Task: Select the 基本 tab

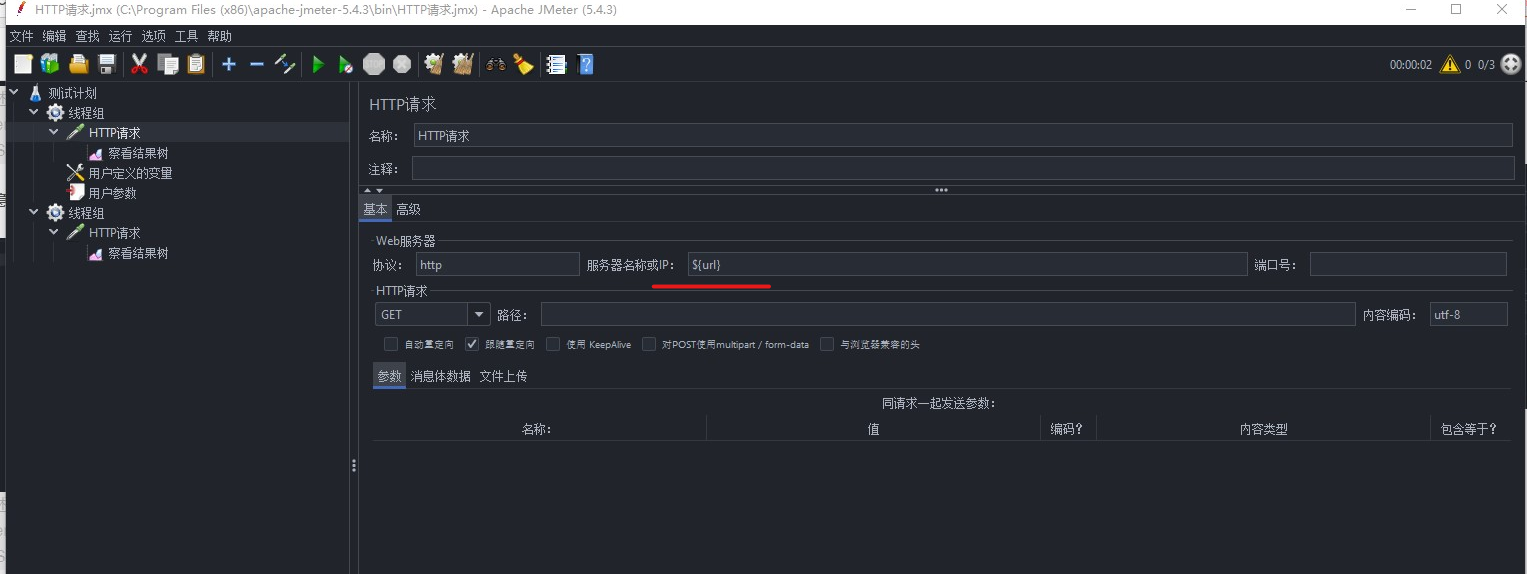Action: pyautogui.click(x=375, y=209)
